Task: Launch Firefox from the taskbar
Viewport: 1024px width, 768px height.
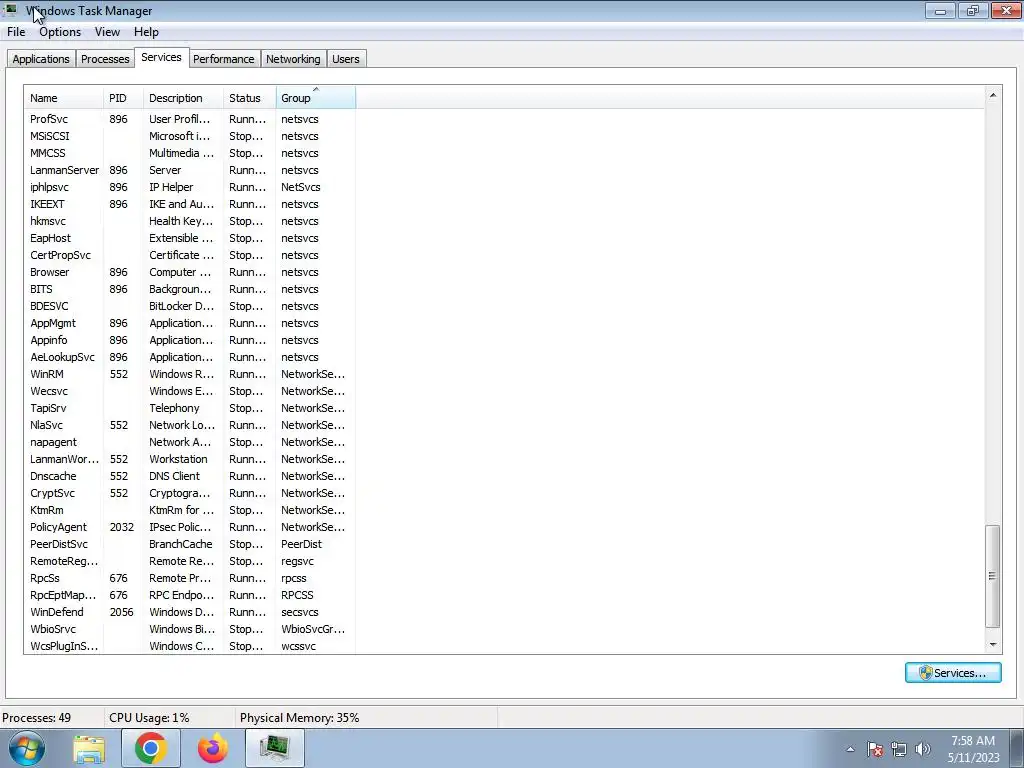Action: 213,748
